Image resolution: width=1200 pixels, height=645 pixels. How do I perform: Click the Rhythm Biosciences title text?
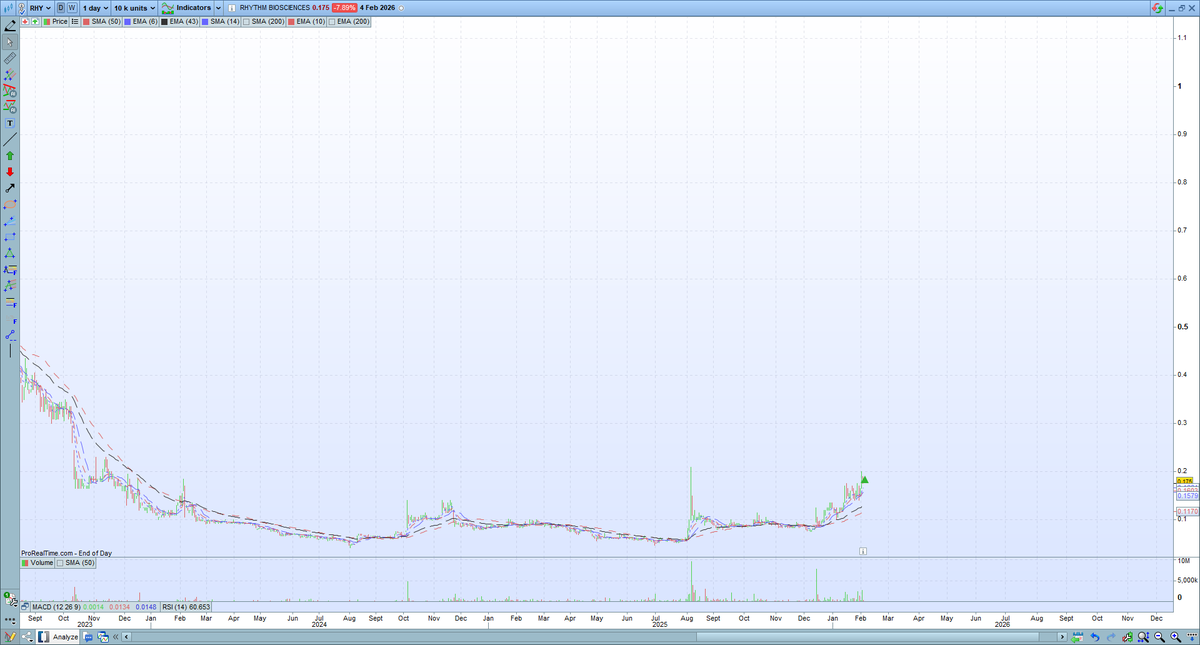point(275,7)
